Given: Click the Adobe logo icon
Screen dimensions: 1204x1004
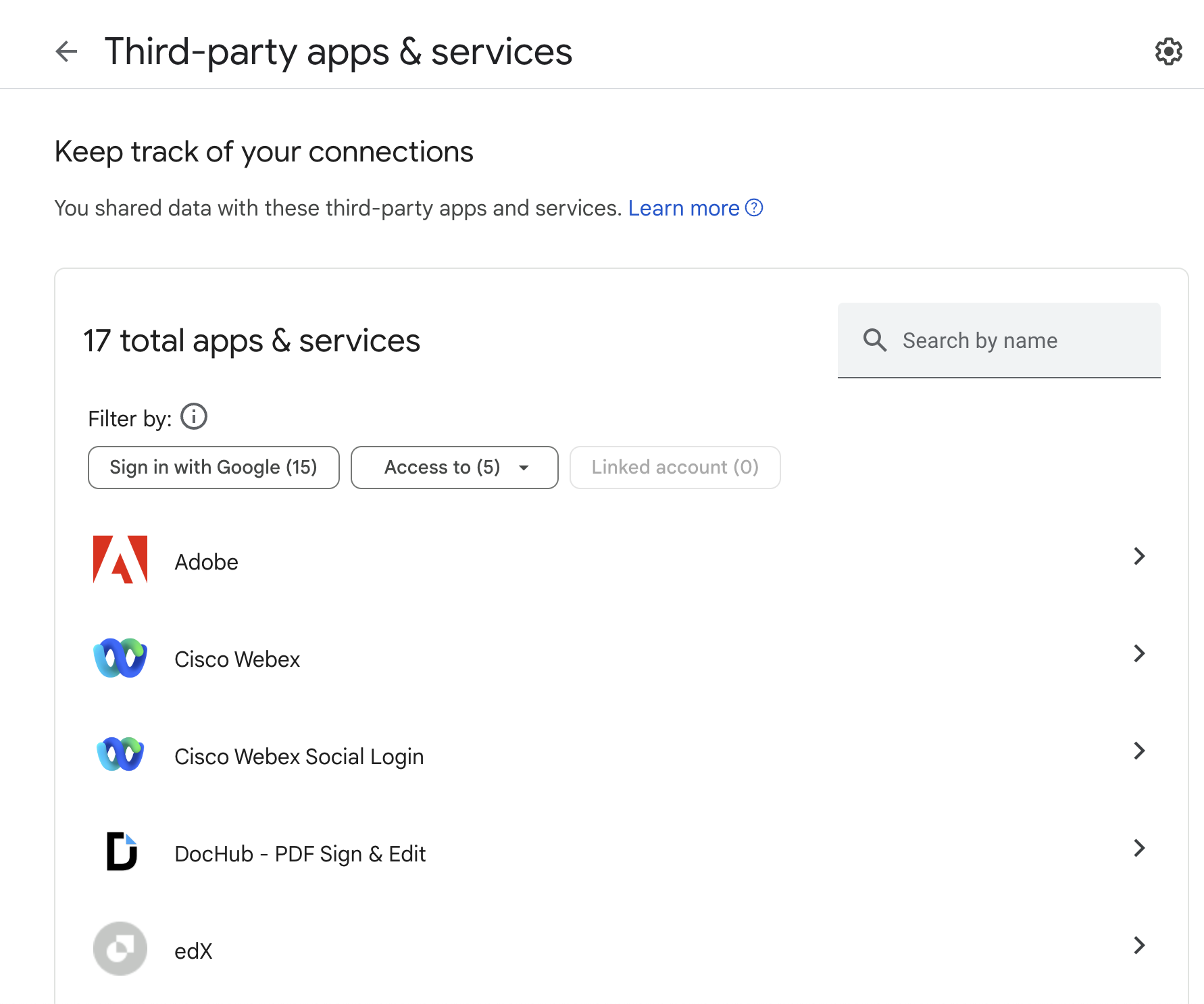Looking at the screenshot, I should (120, 560).
